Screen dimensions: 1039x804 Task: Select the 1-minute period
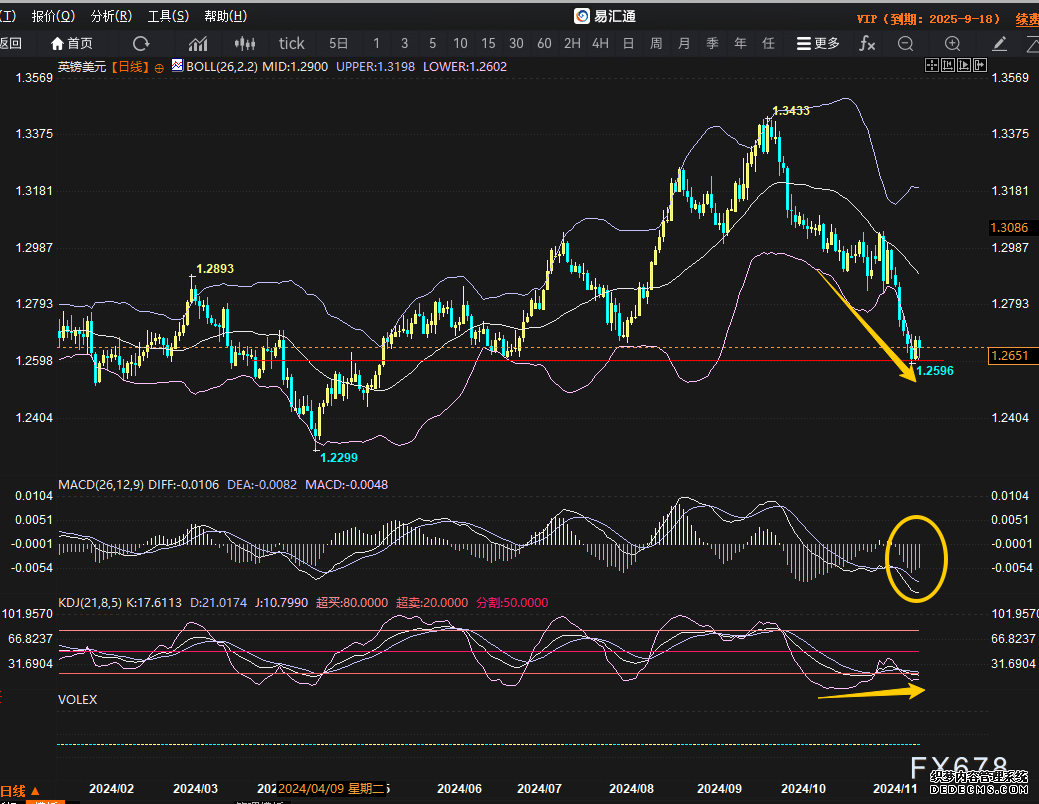376,44
